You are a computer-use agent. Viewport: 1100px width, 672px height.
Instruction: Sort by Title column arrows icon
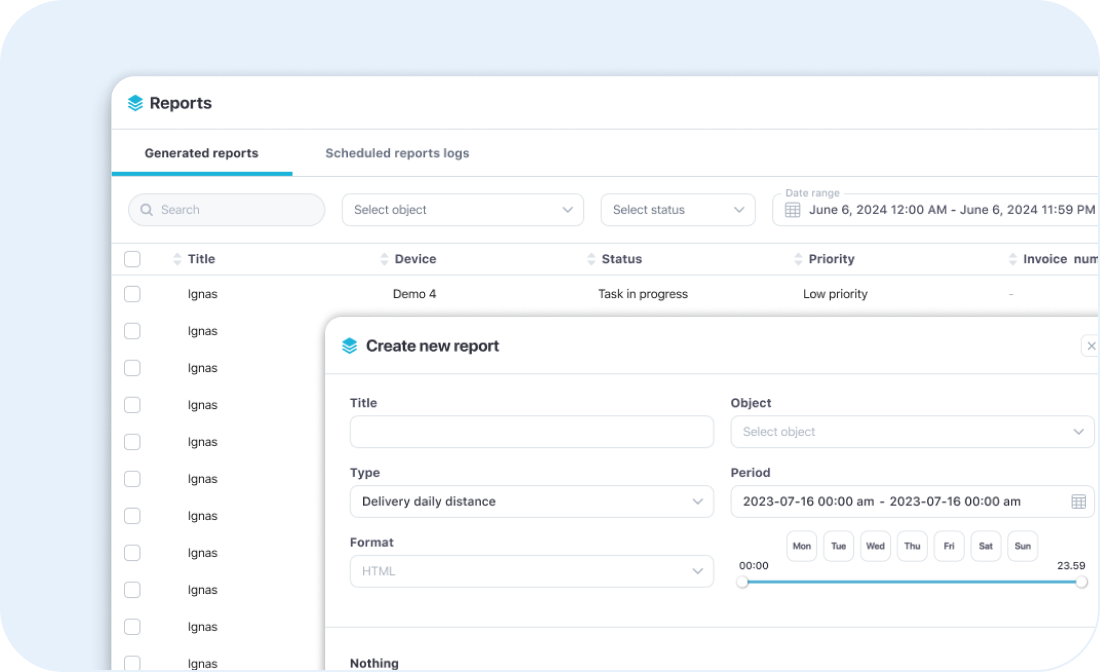178,259
